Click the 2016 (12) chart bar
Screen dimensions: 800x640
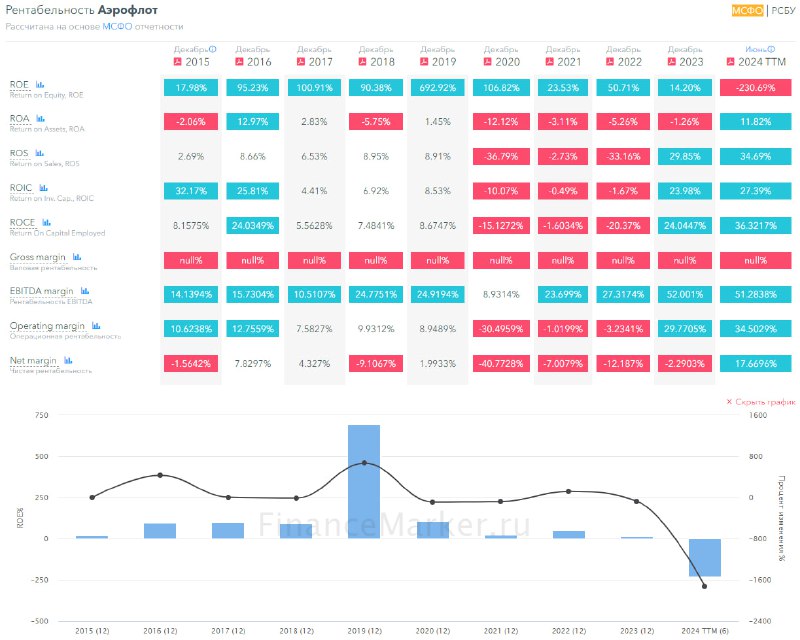[160, 531]
